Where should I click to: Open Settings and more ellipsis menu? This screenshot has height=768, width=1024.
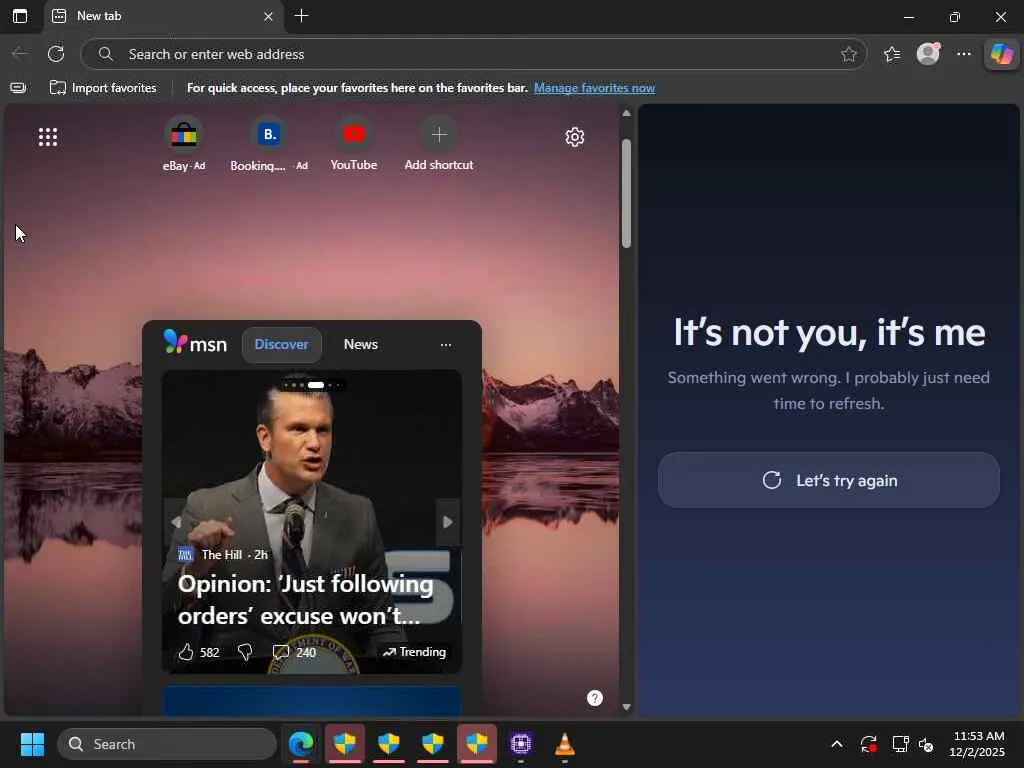pos(963,54)
